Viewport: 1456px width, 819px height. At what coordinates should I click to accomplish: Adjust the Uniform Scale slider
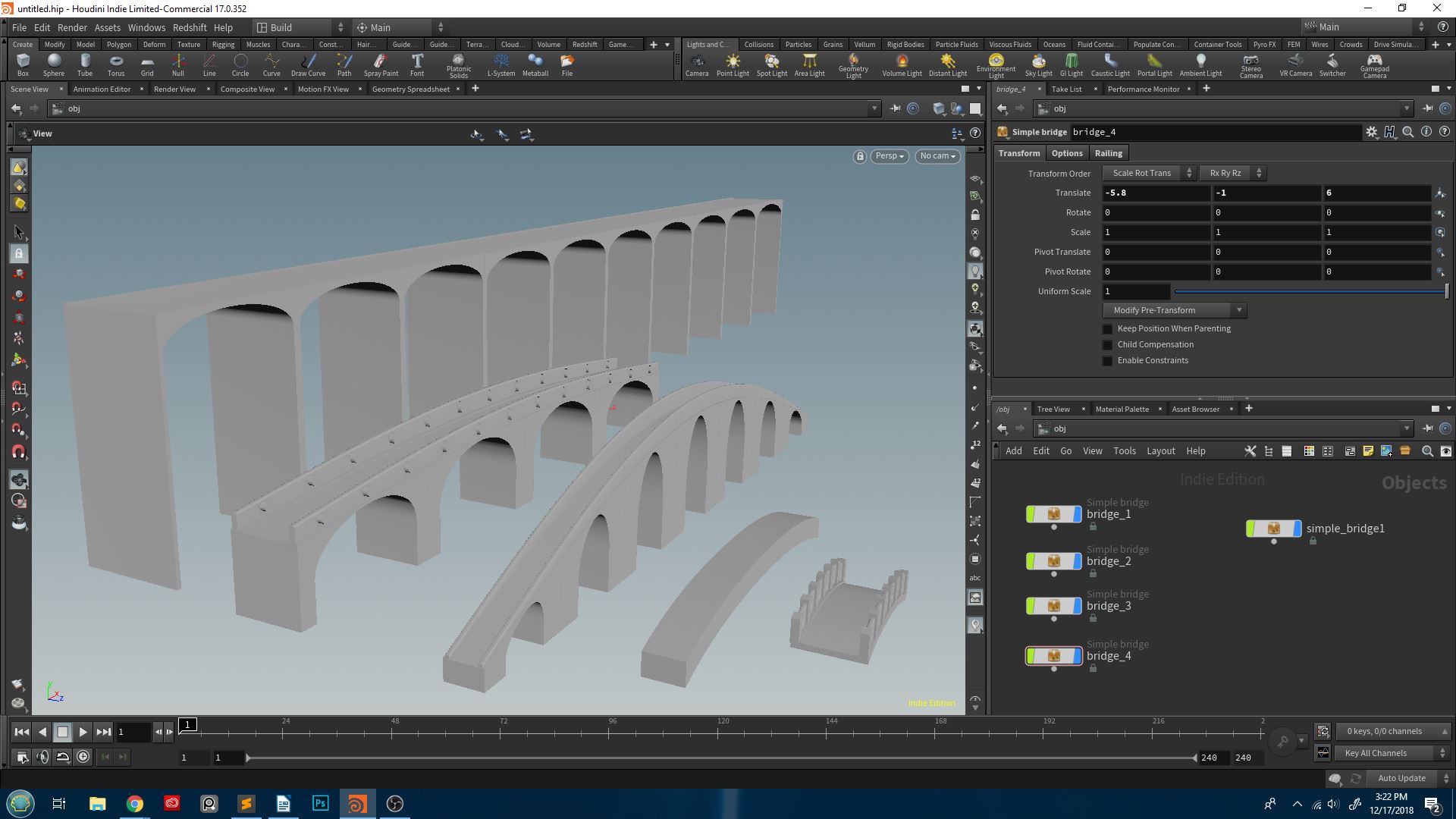(1310, 291)
